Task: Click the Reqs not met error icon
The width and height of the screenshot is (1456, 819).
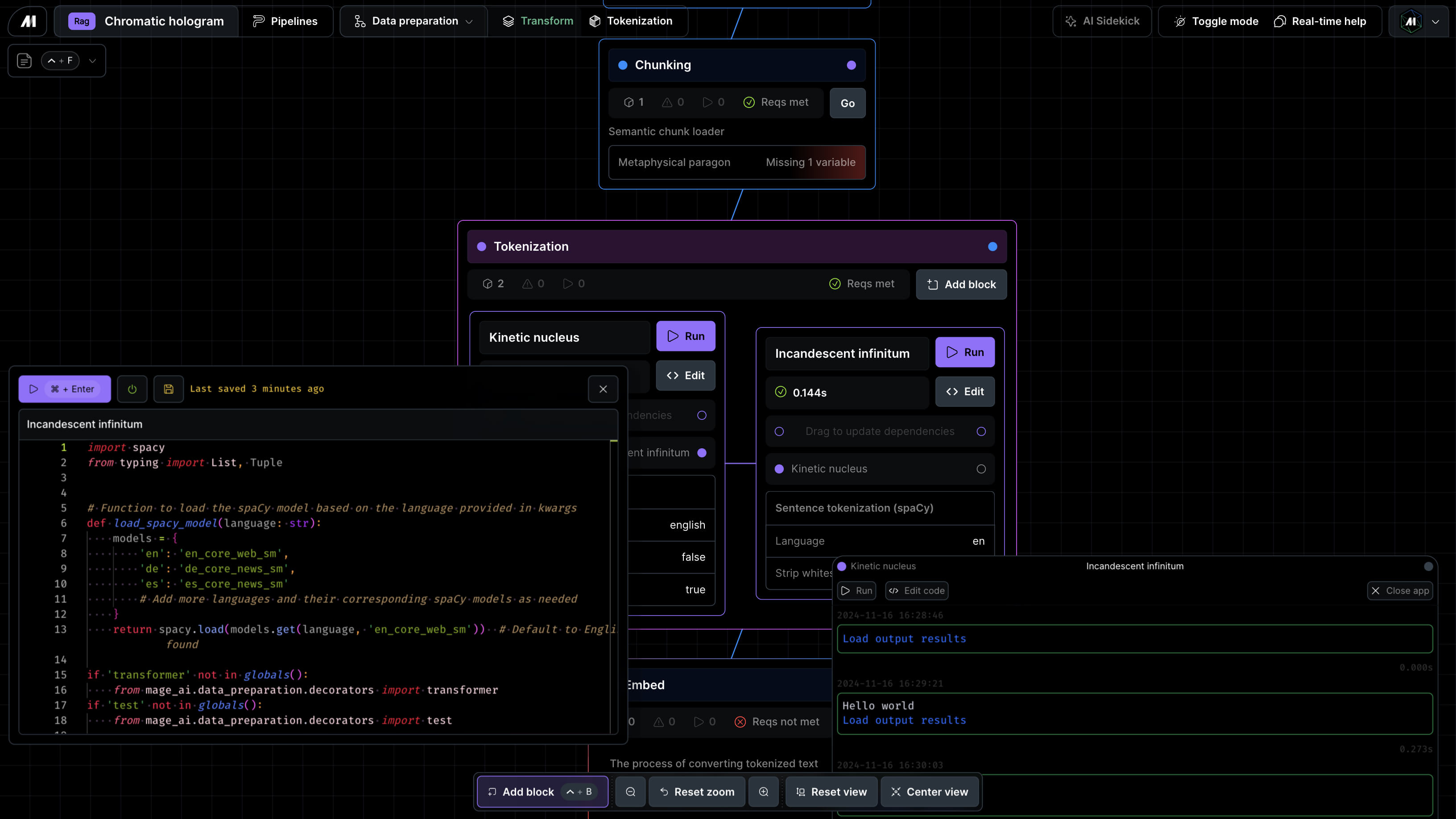Action: pyautogui.click(x=740, y=722)
